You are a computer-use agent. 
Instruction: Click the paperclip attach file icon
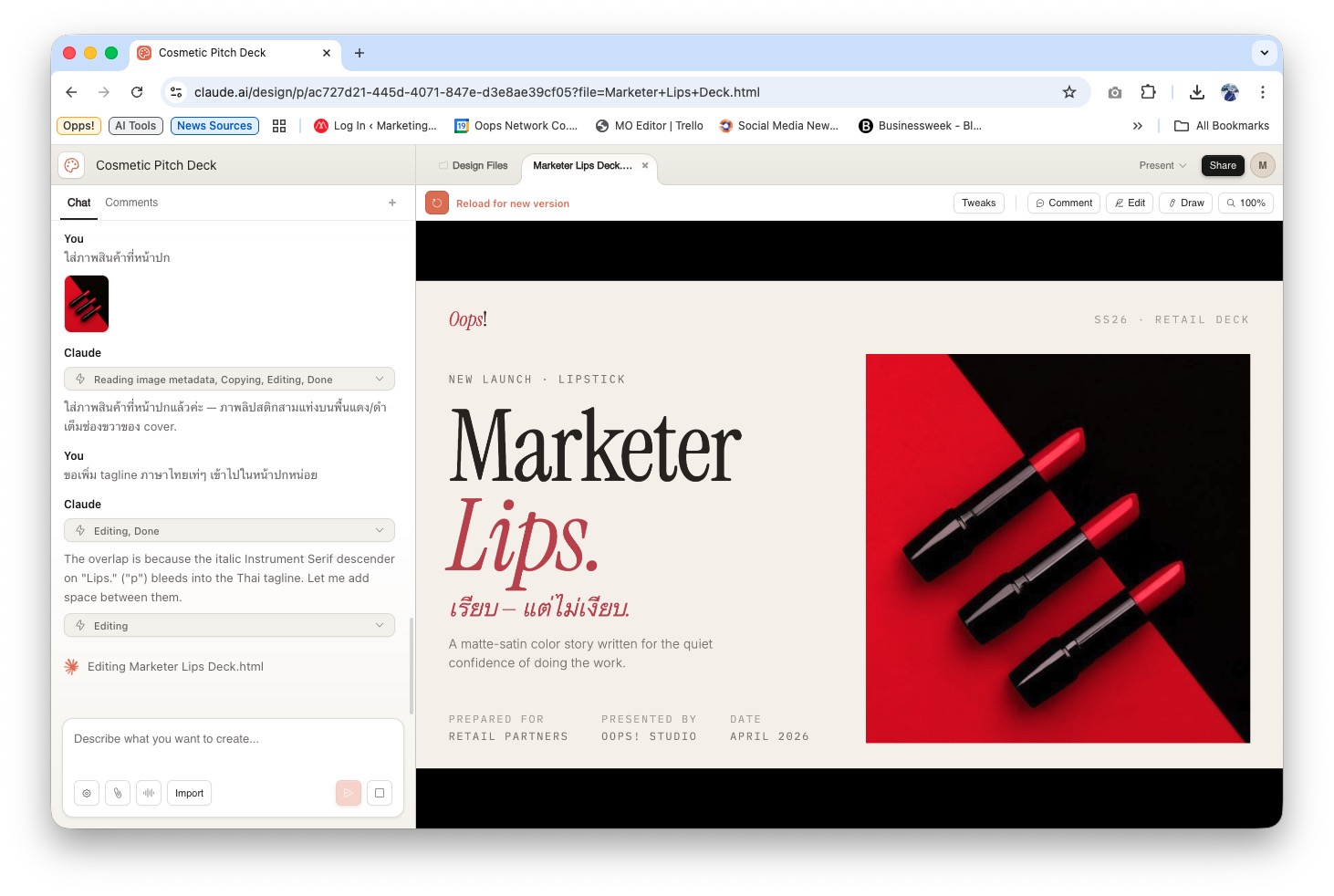[x=118, y=793]
